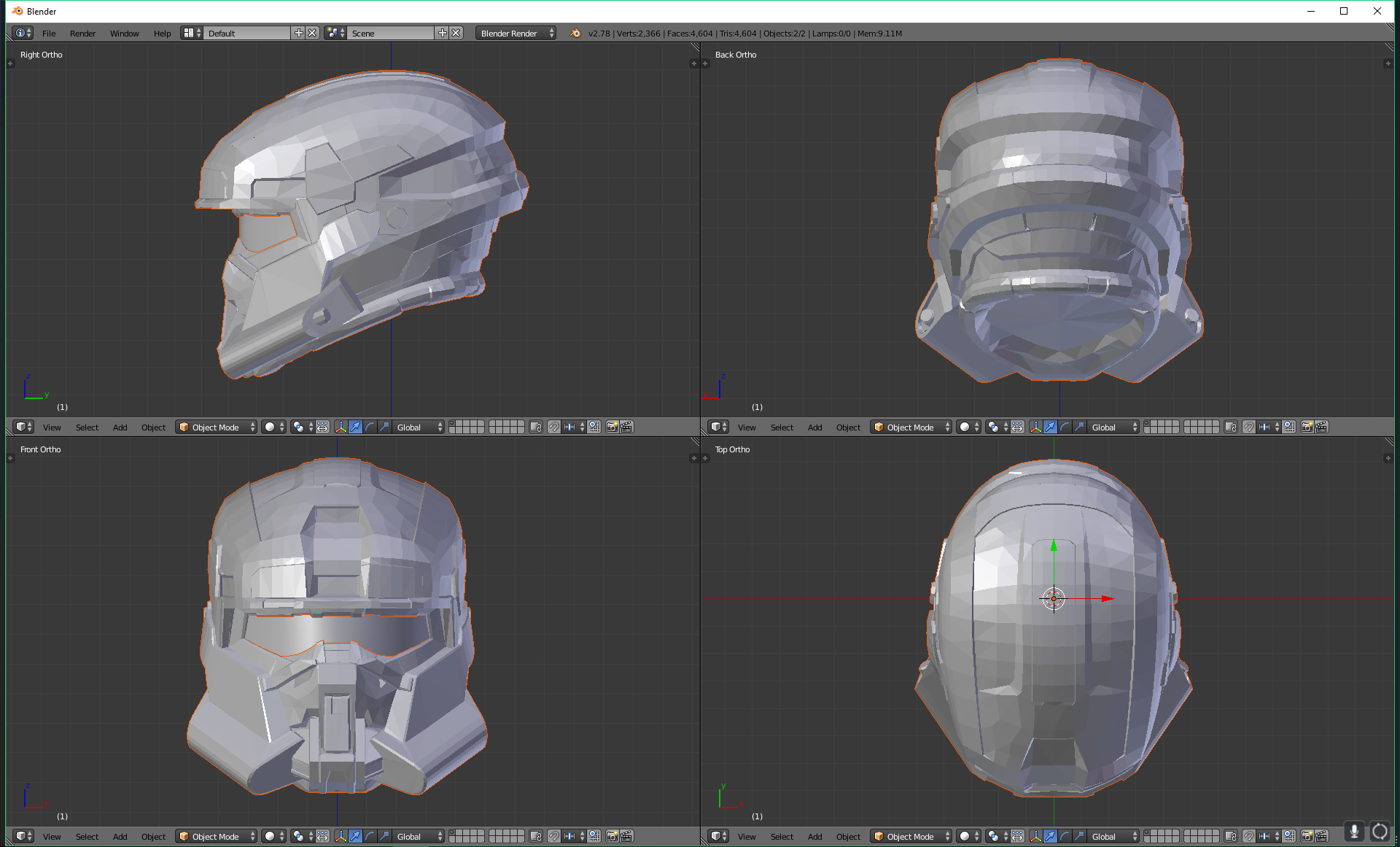The image size is (1400, 847).
Task: Click the Scene name field
Action: (391, 33)
